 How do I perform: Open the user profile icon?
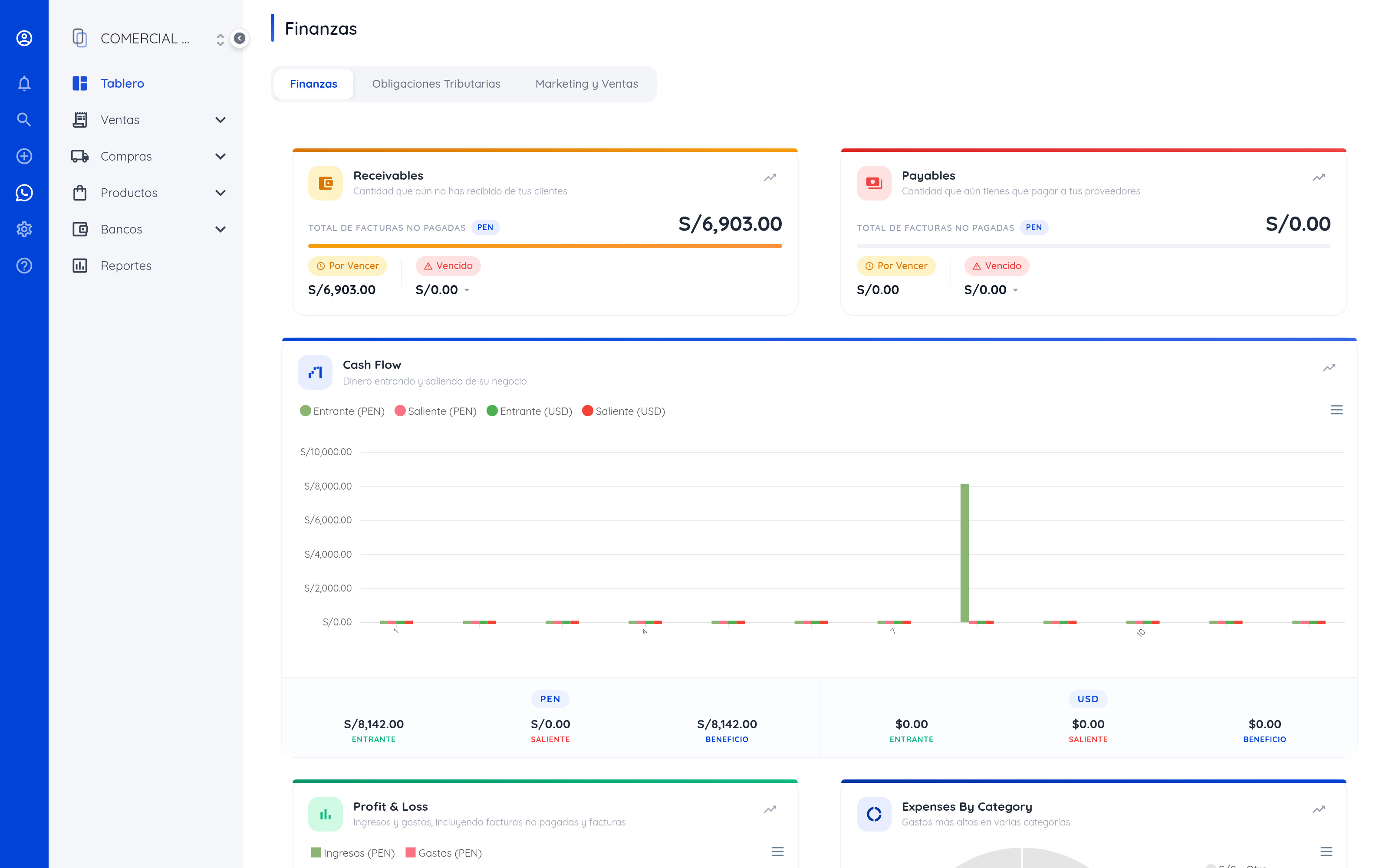(x=24, y=39)
